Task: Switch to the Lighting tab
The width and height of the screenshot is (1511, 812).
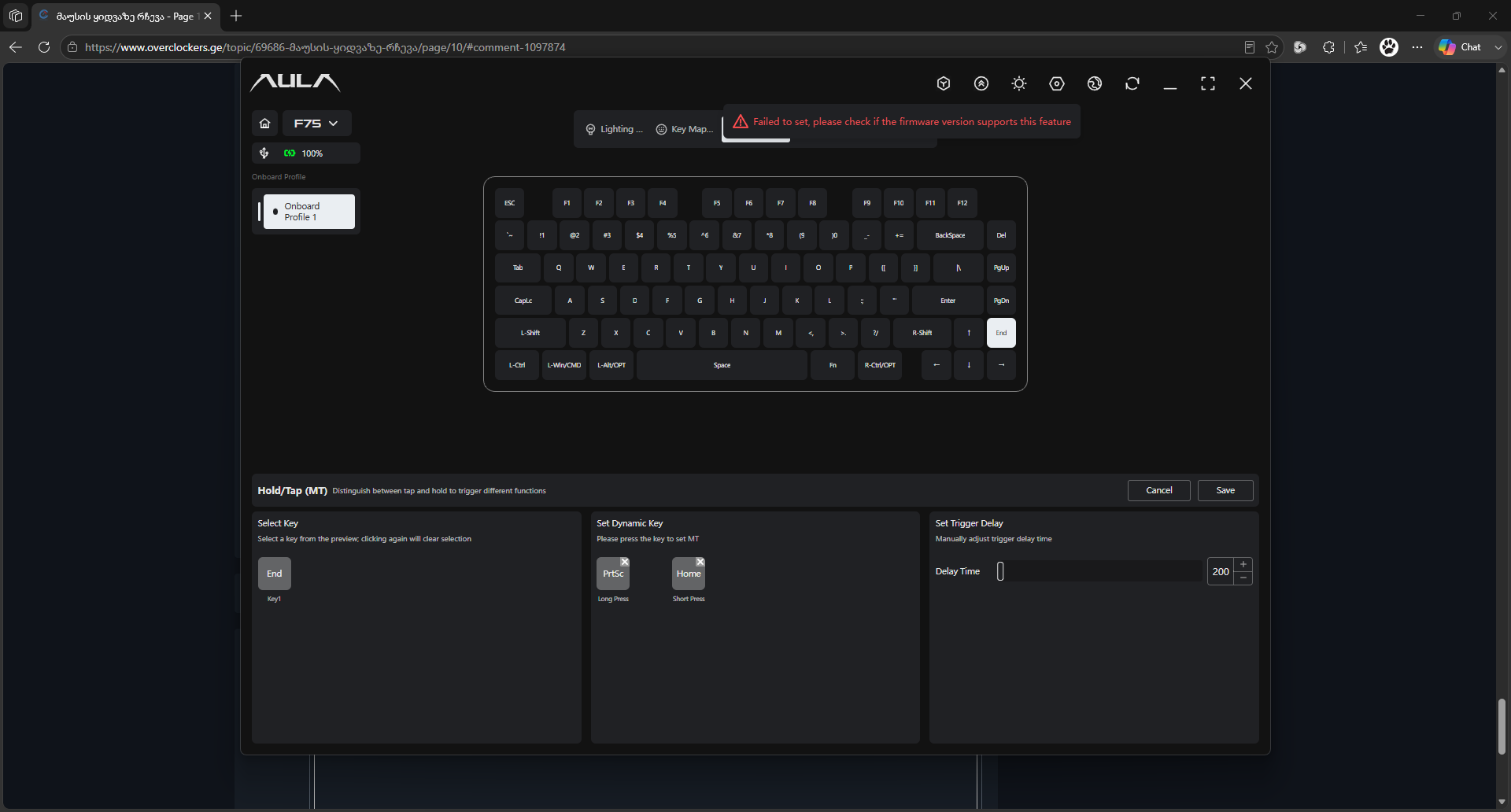Action: 615,129
